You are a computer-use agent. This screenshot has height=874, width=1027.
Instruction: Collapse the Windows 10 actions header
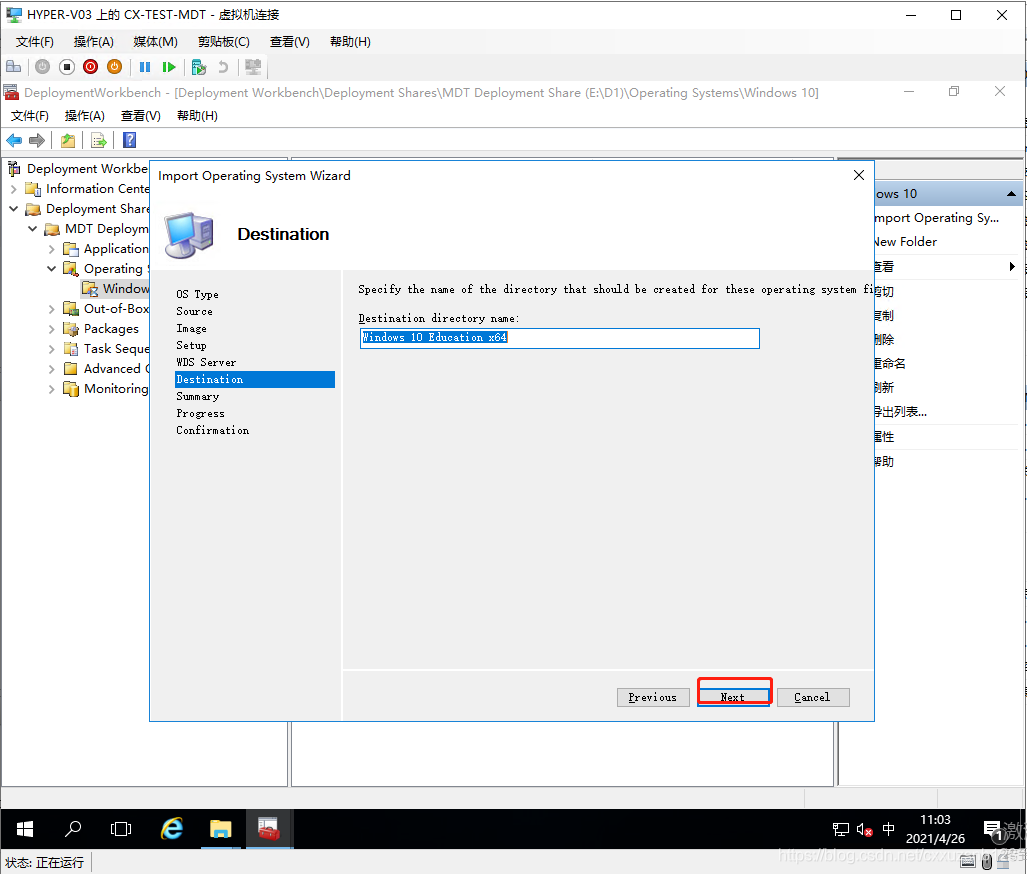[1011, 194]
